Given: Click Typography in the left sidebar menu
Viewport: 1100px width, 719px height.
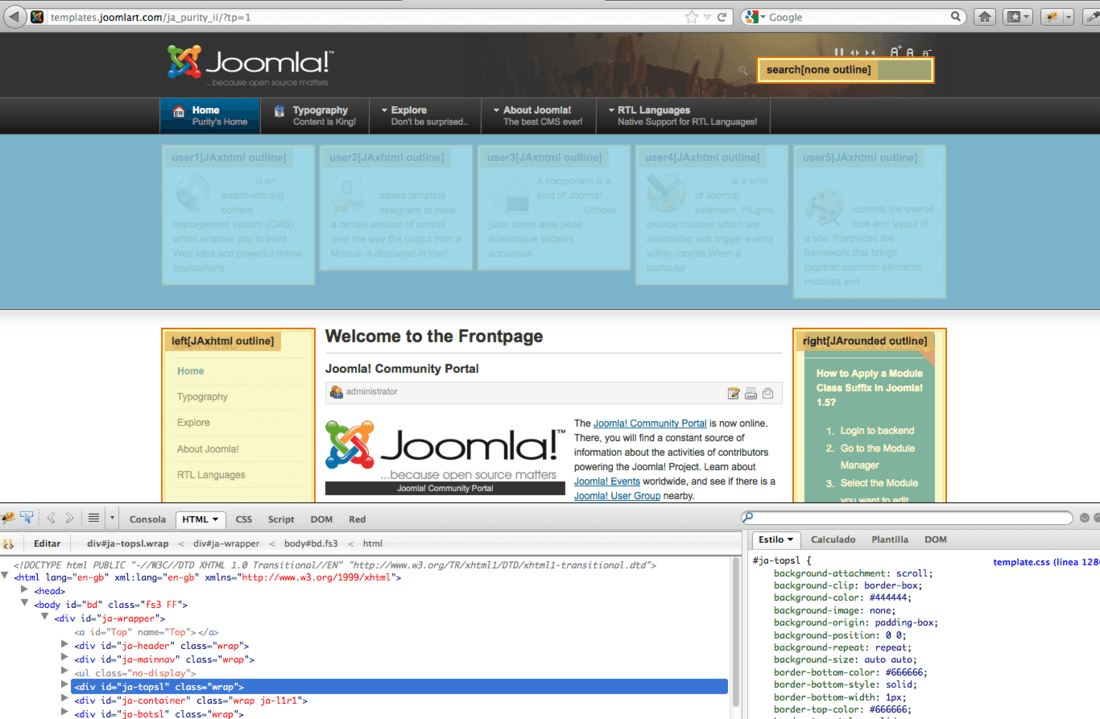Looking at the screenshot, I should [202, 397].
